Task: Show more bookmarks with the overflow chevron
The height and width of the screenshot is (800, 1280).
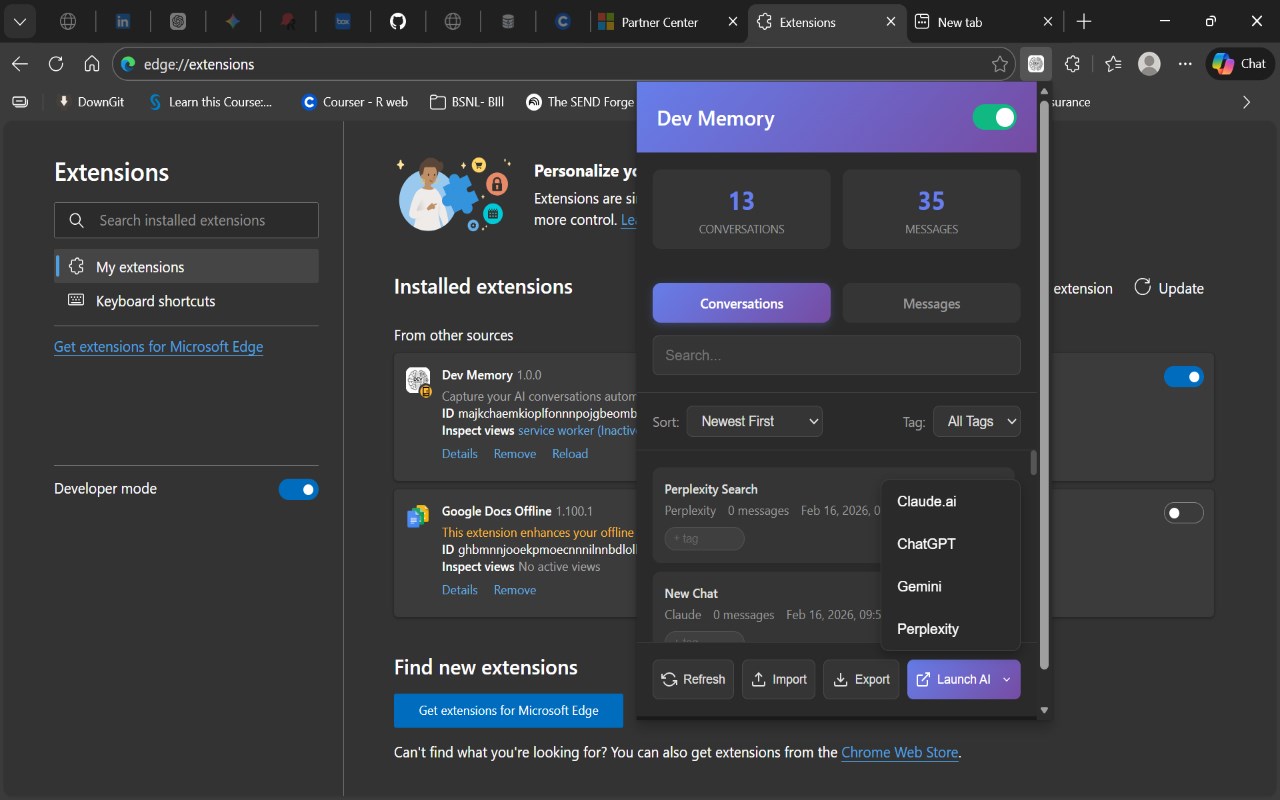Action: click(1246, 102)
